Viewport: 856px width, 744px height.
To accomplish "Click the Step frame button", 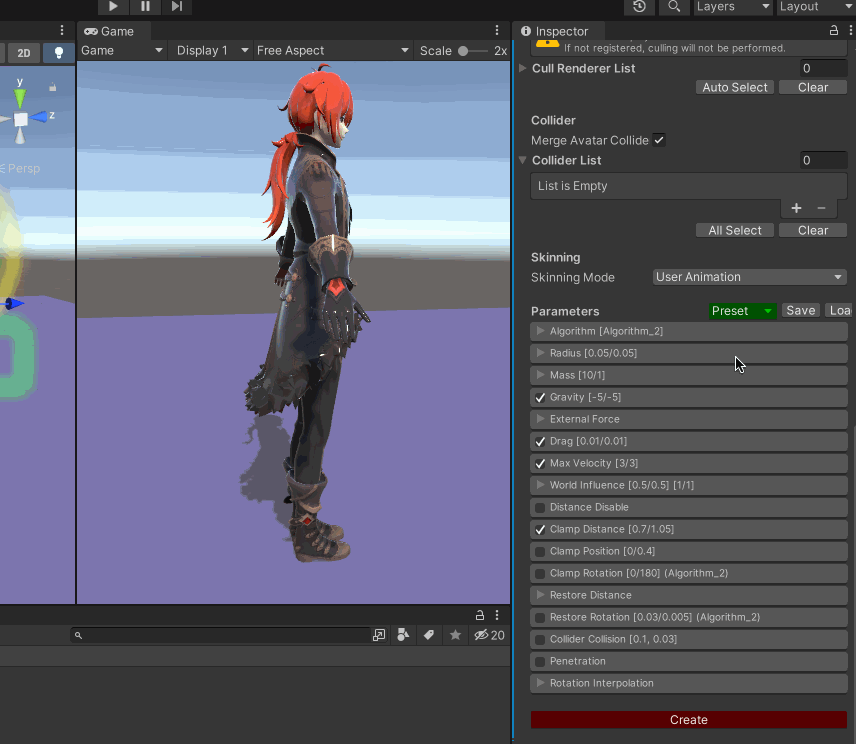I will click(x=177, y=6).
